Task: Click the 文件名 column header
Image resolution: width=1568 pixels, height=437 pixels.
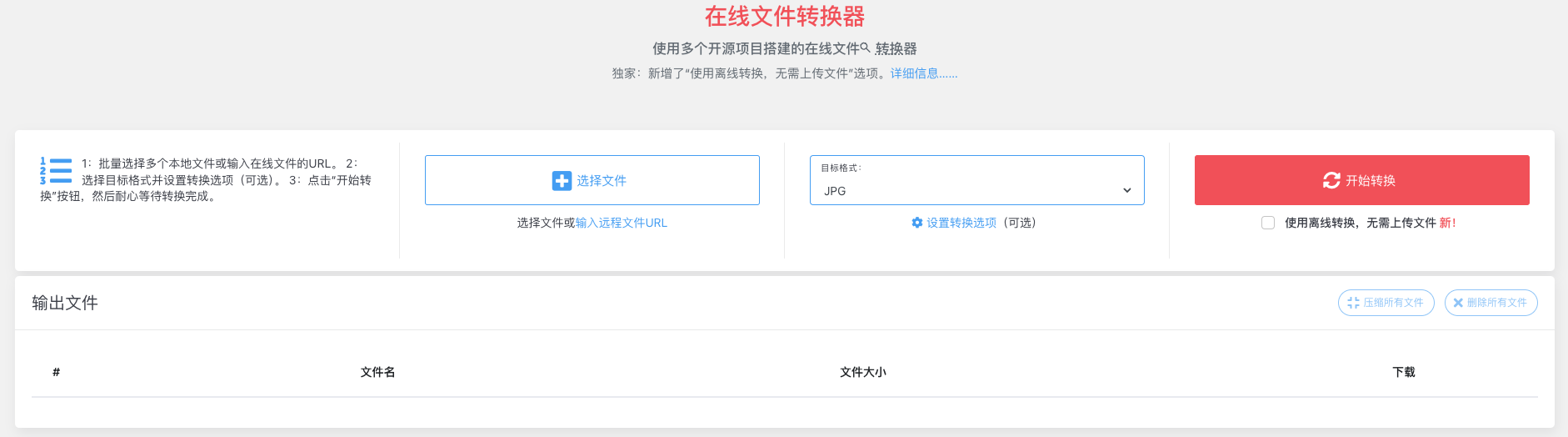Action: 377,372
